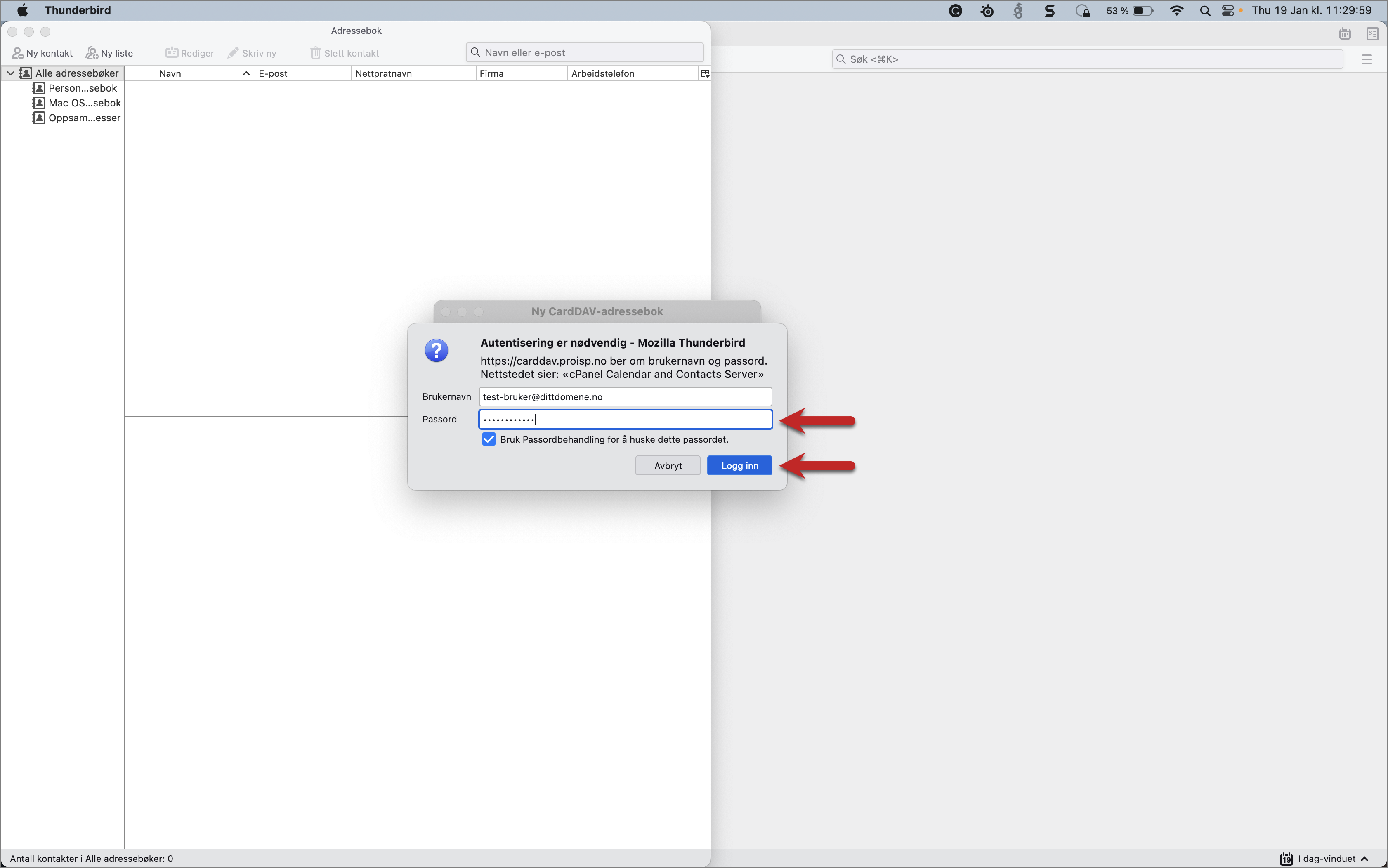
Task: Click the Avbryt button
Action: [668, 466]
